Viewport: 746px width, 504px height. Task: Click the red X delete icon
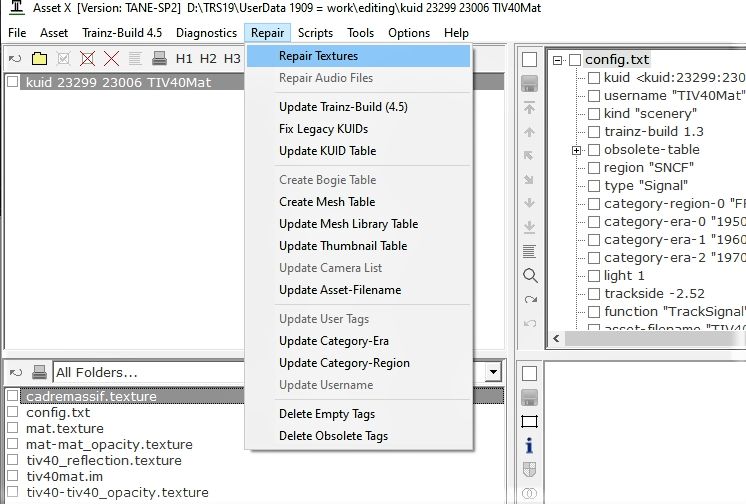coord(111,59)
